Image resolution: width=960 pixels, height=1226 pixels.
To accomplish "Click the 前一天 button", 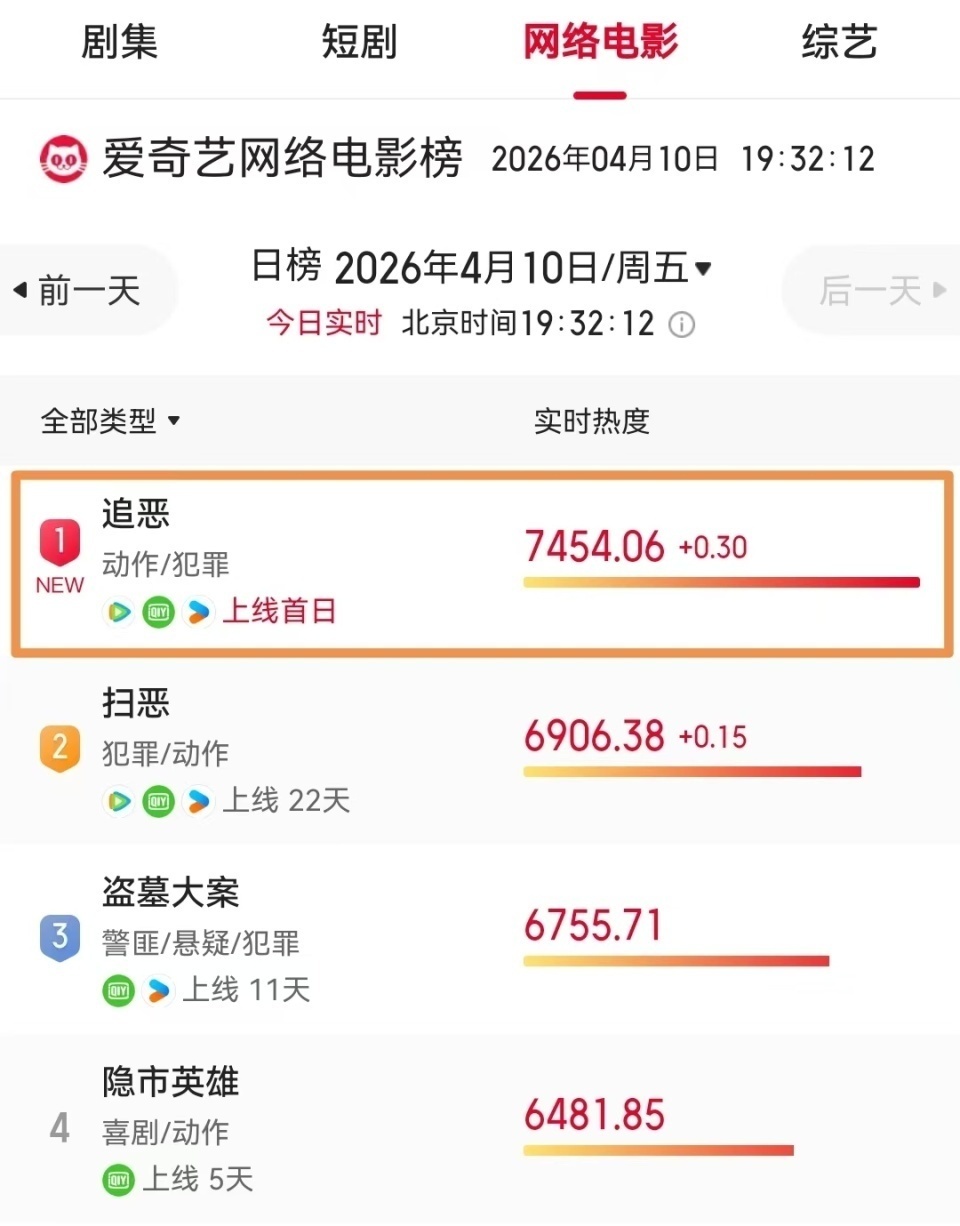I will [x=86, y=289].
